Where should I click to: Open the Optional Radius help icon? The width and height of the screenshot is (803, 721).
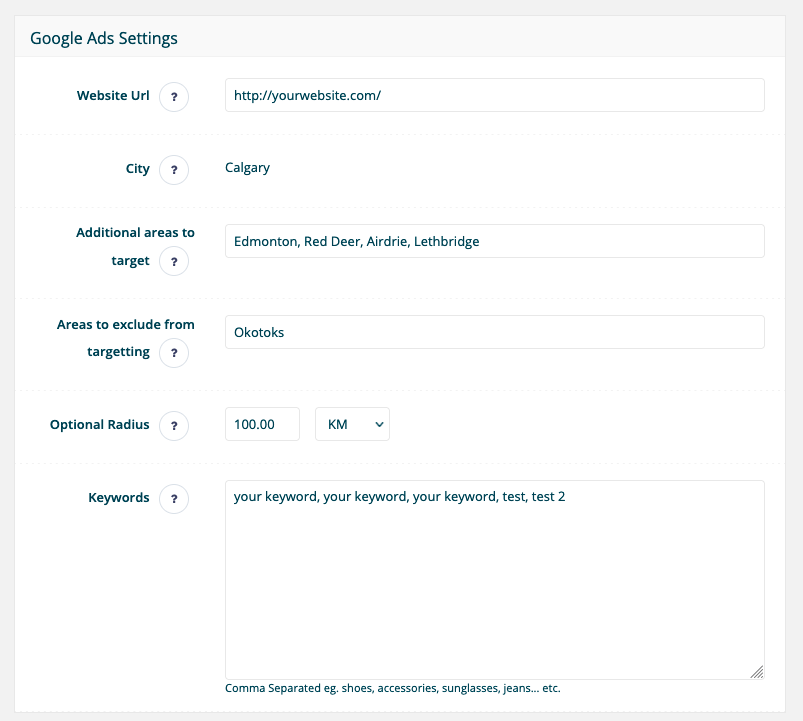174,426
